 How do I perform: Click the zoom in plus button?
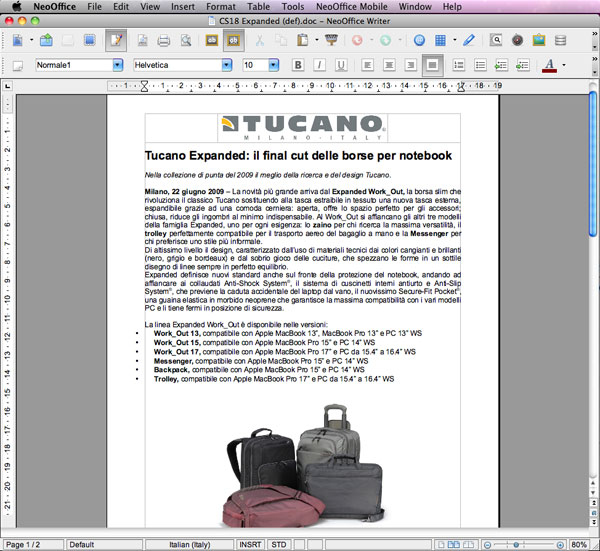[560, 544]
